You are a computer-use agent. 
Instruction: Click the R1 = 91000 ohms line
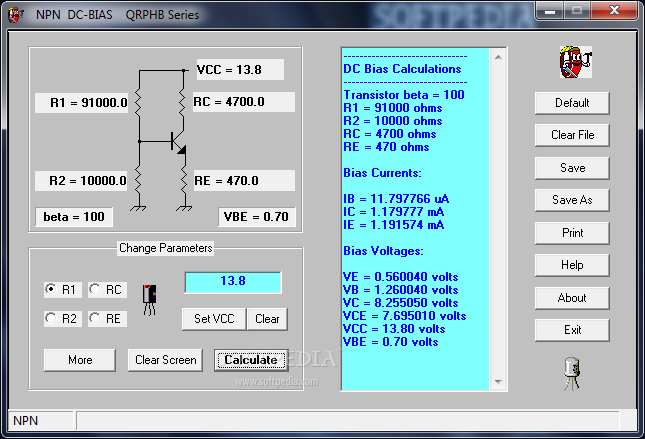pyautogui.click(x=393, y=108)
